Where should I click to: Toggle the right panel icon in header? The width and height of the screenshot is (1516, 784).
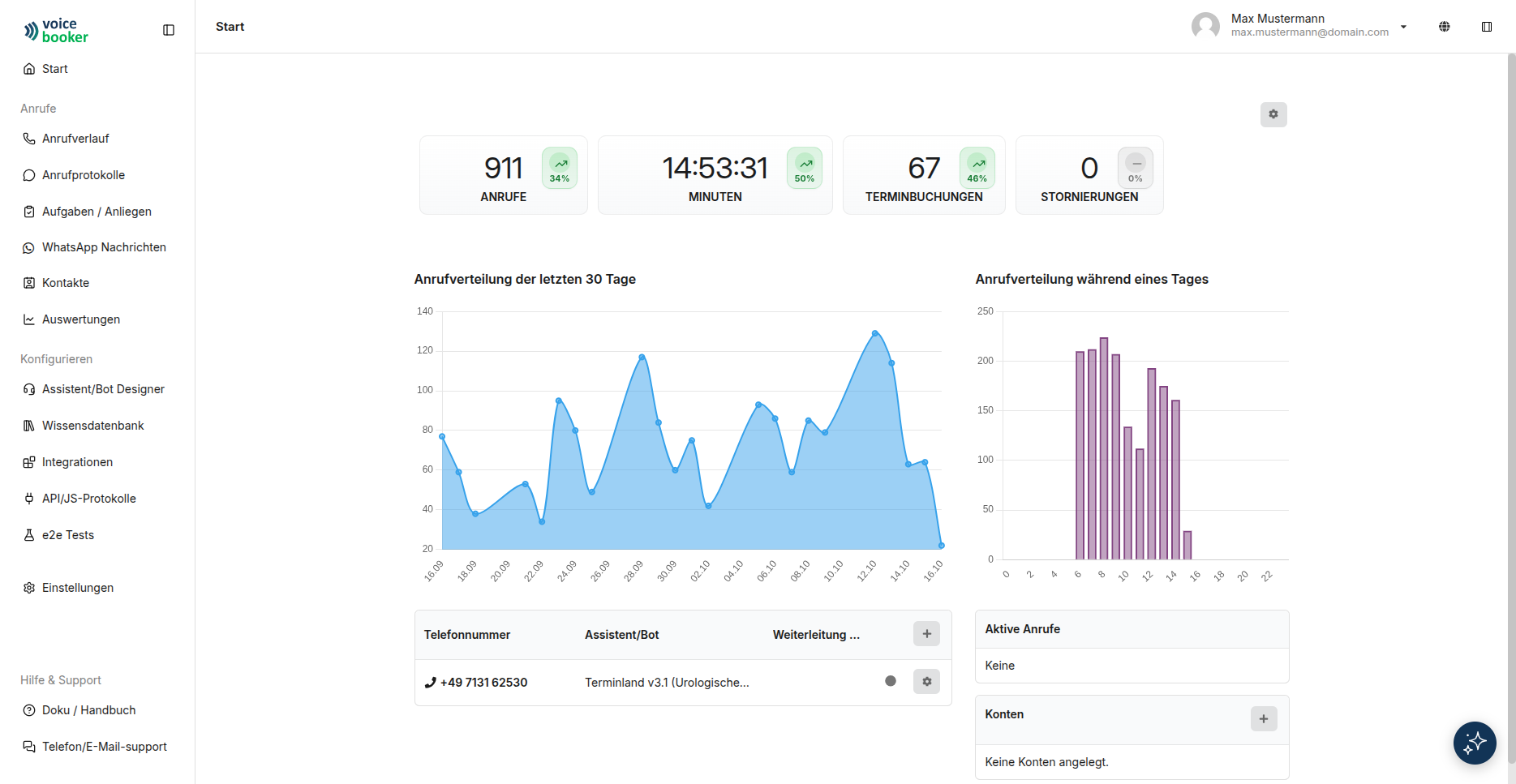1487,27
